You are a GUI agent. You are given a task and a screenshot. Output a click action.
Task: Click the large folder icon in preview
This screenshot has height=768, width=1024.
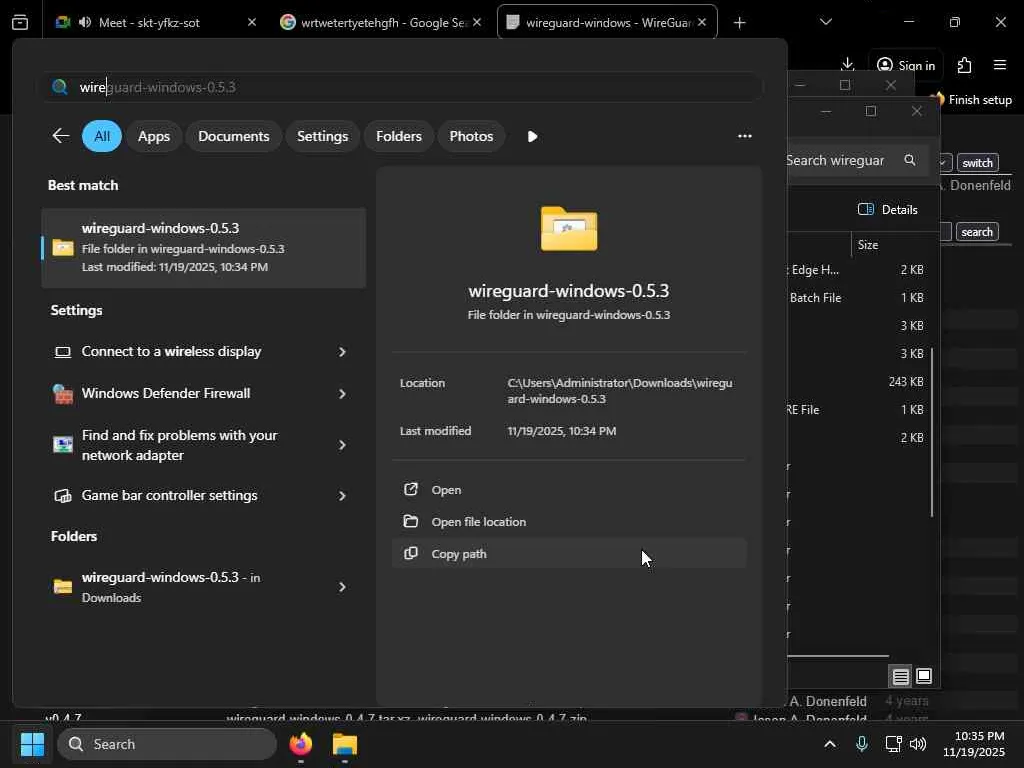click(569, 229)
